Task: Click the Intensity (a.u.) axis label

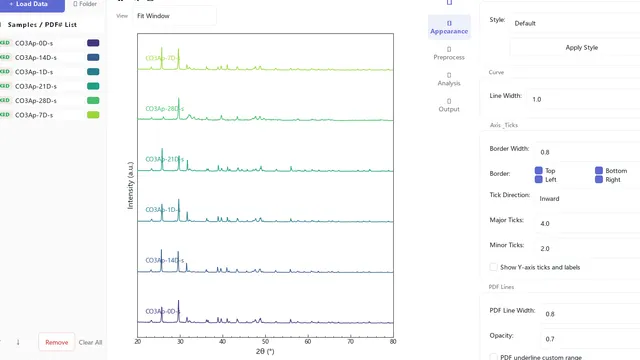Action: pos(130,186)
